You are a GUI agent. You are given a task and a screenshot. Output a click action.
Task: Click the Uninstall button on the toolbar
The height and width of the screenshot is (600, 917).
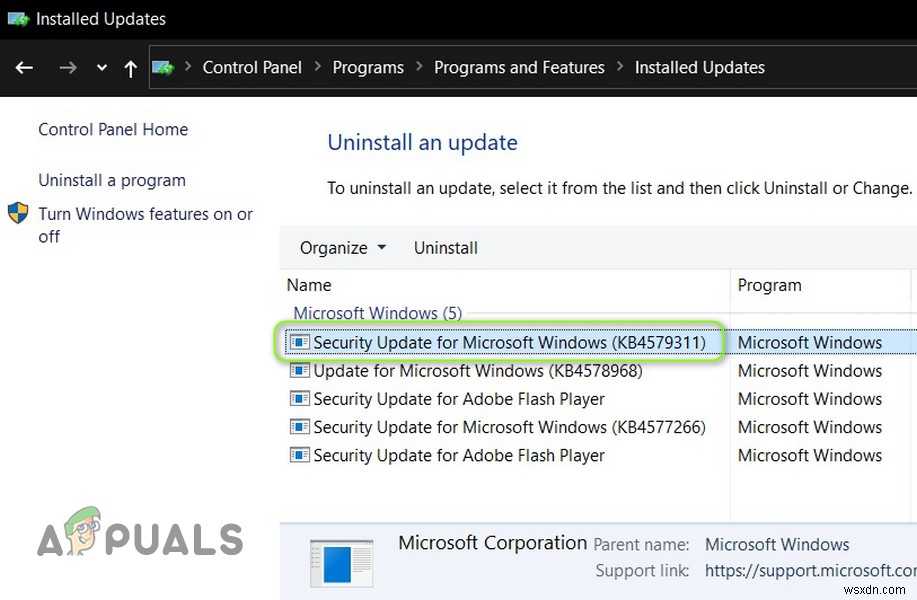point(445,247)
